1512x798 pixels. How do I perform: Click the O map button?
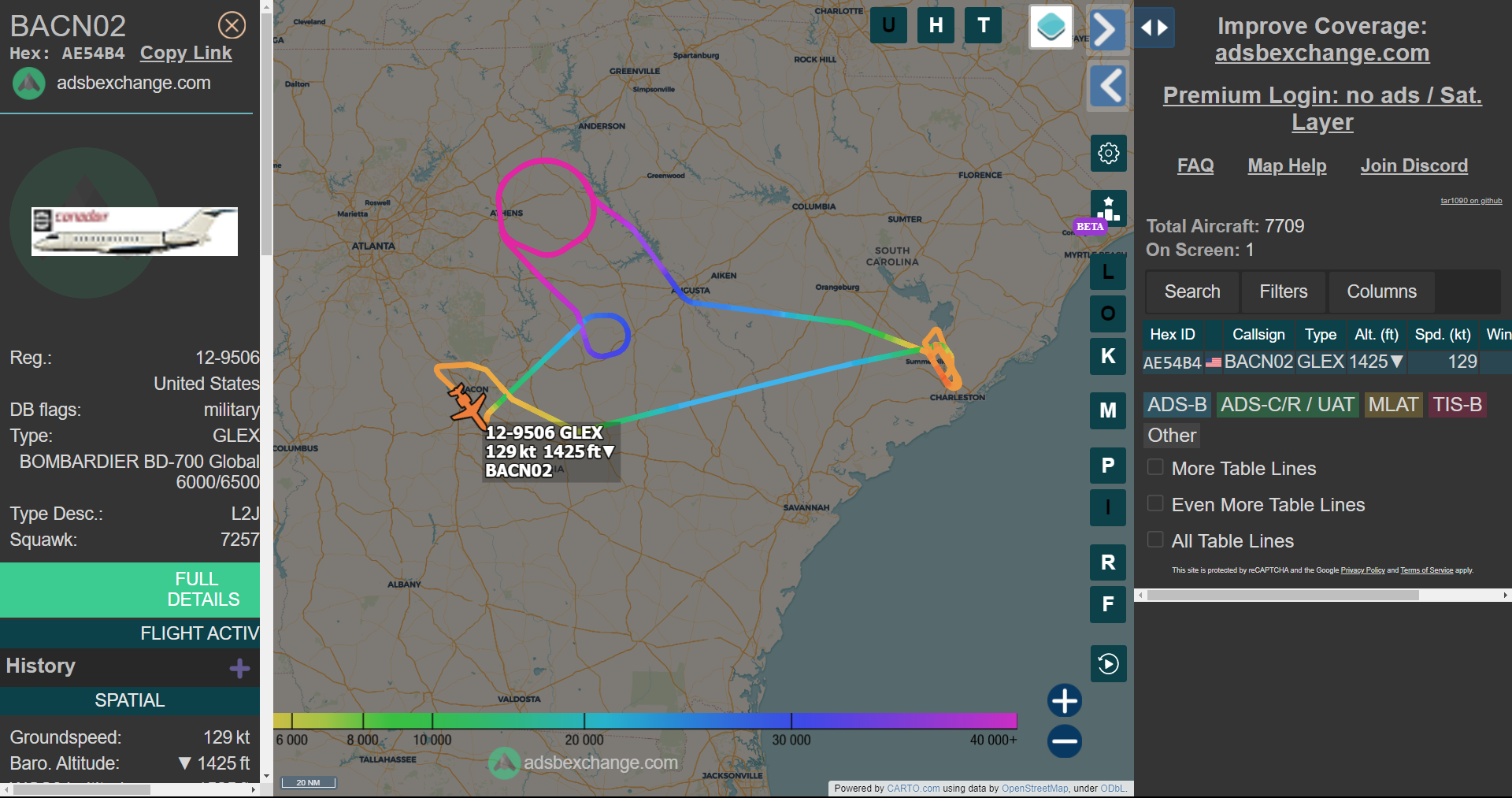1108,314
